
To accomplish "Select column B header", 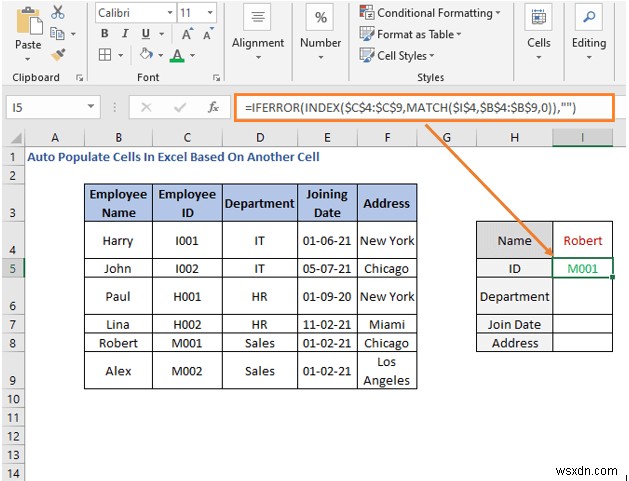I will pos(118,138).
